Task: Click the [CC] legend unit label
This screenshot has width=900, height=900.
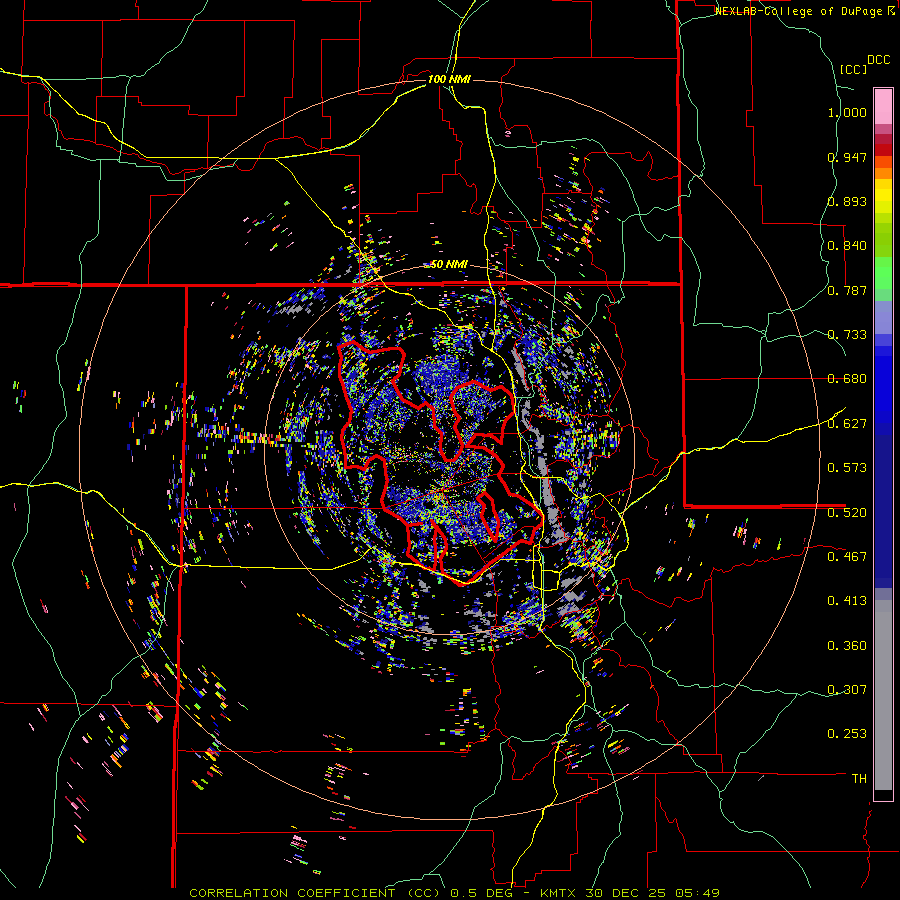Action: click(x=853, y=69)
